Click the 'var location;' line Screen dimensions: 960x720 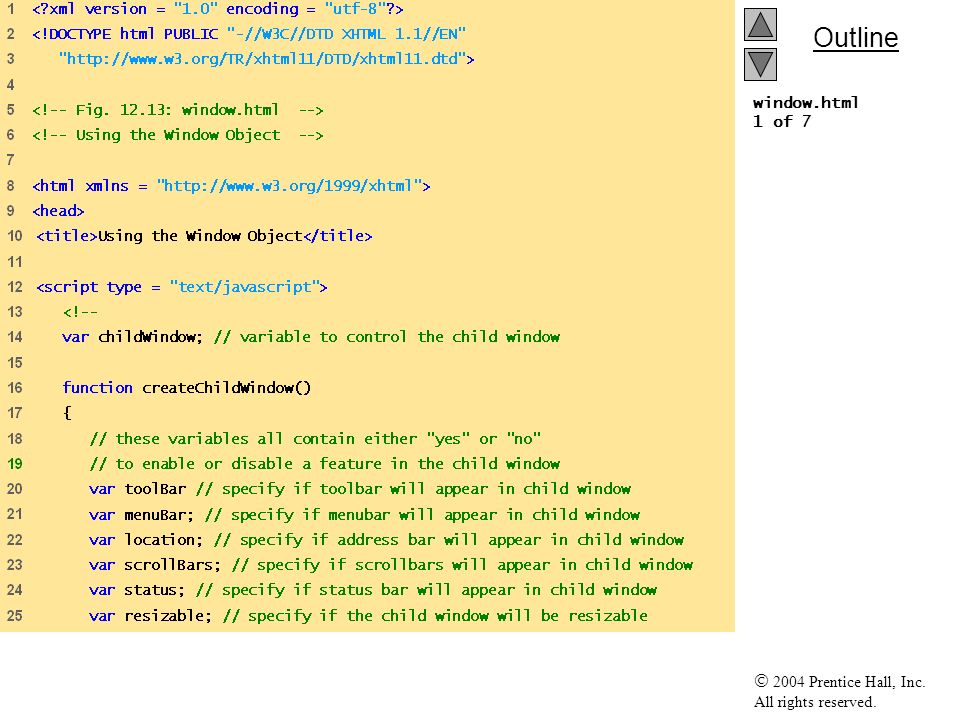click(x=386, y=539)
